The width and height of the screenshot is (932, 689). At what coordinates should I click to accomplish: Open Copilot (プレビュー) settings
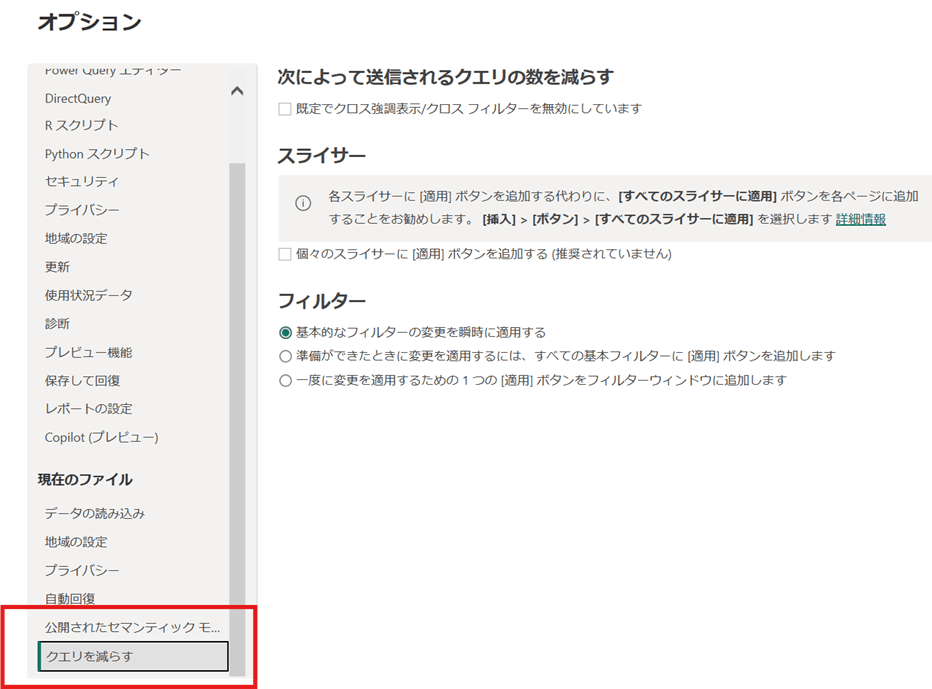(101, 437)
